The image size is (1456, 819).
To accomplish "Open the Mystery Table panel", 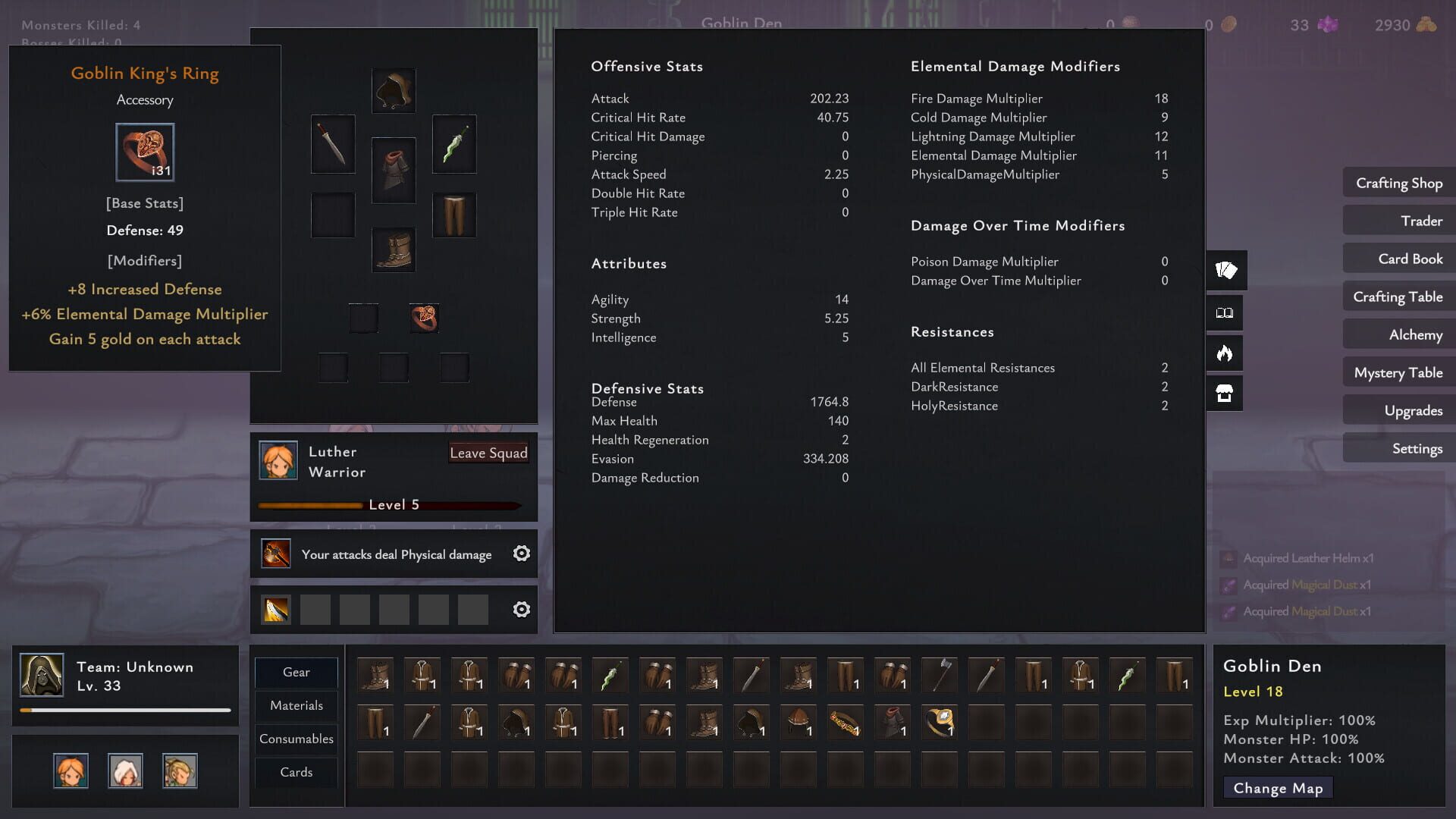I will coord(1398,372).
